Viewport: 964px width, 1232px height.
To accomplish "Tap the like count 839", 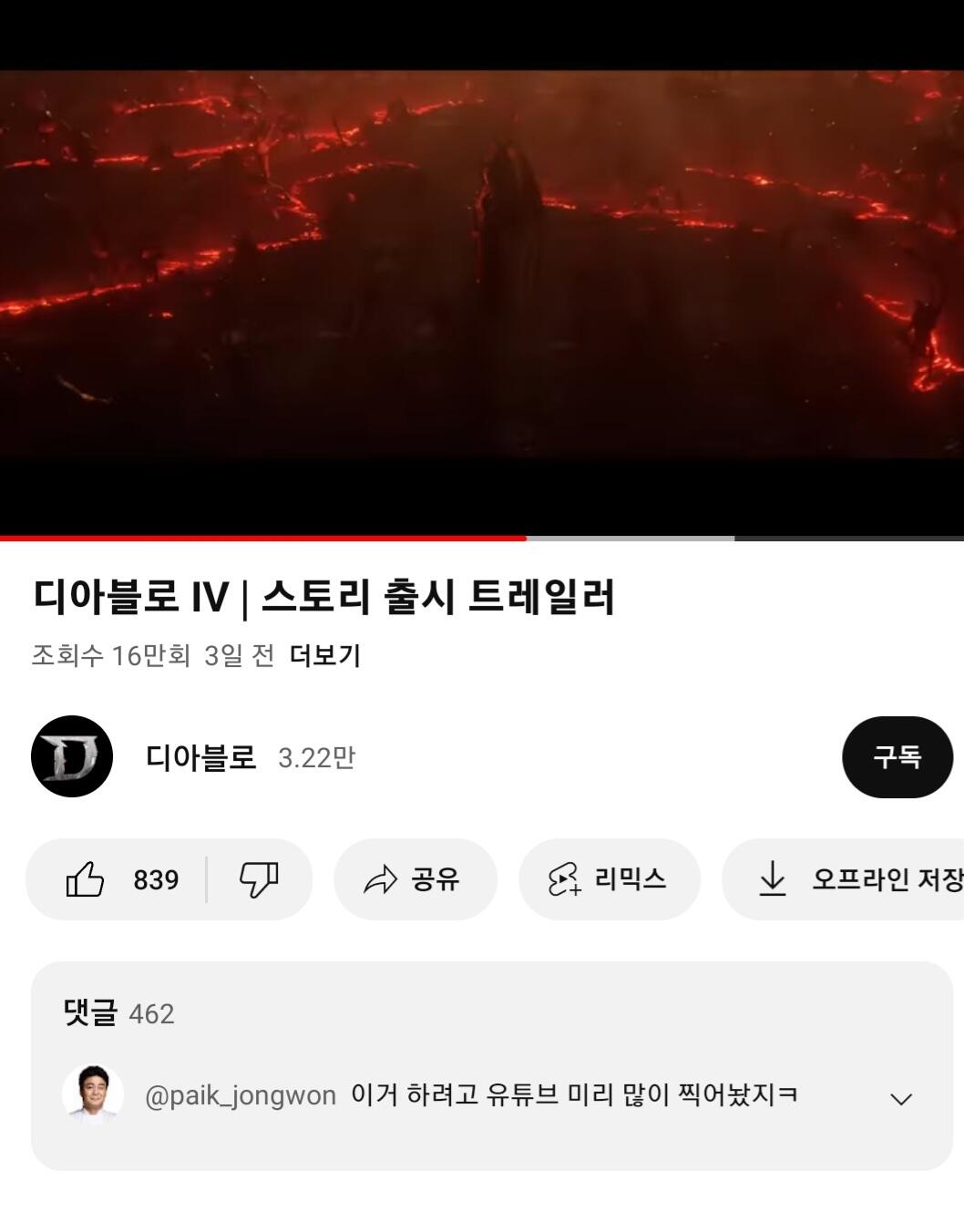I will tap(156, 879).
